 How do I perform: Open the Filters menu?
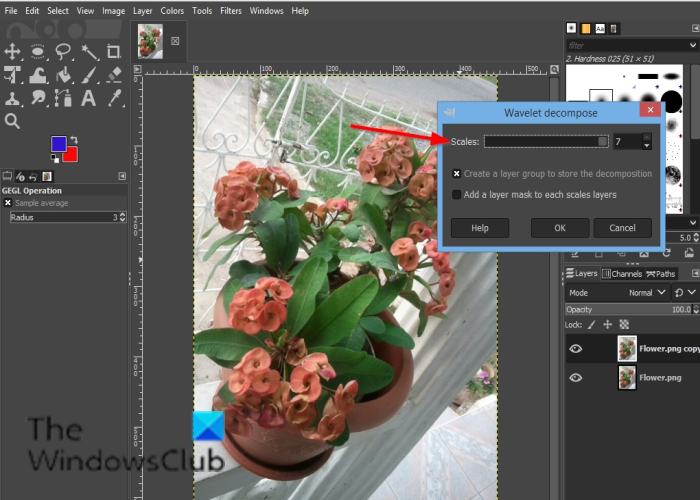click(x=230, y=11)
